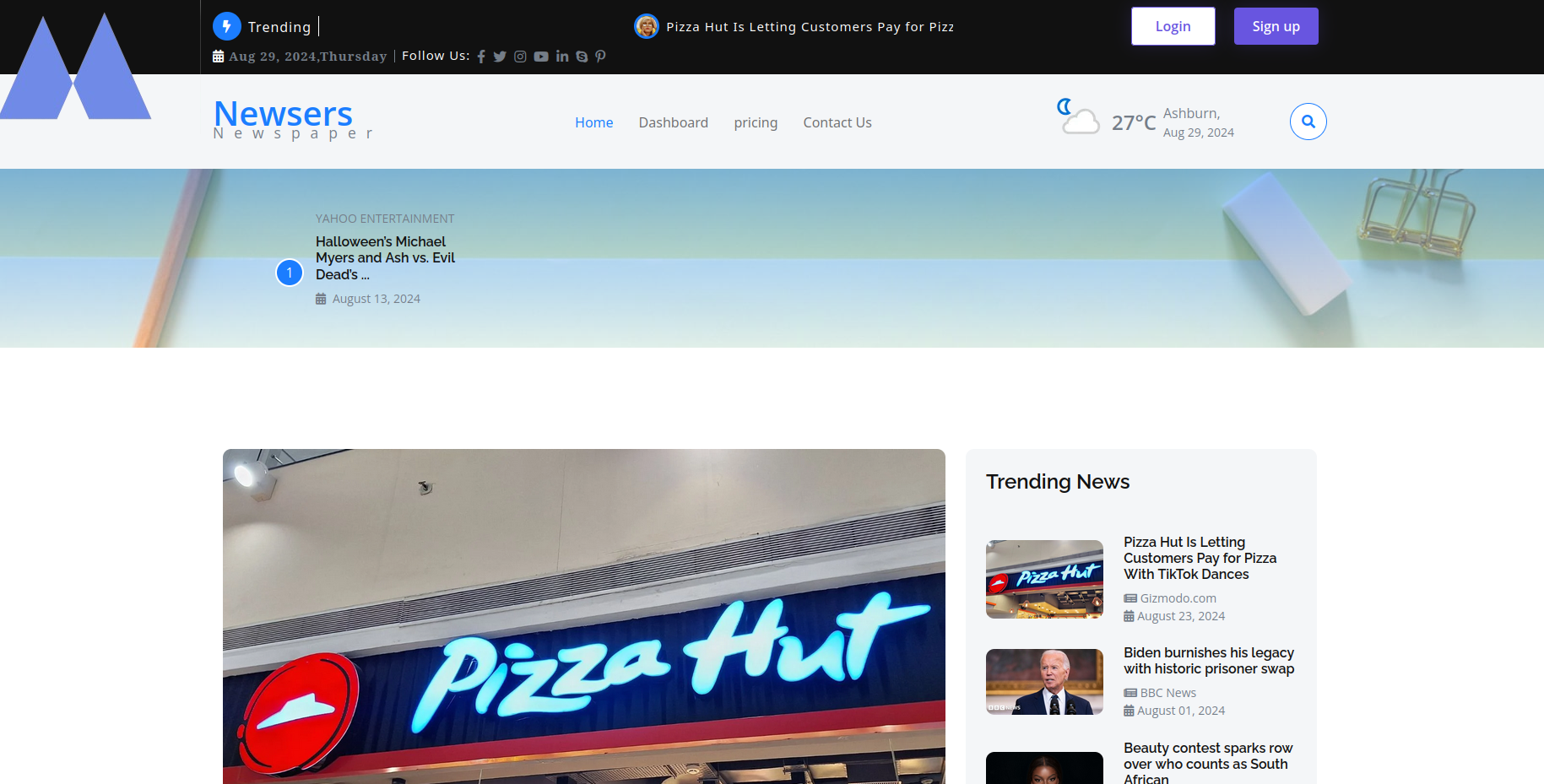Click the Biden trending news thumbnail
1544x784 pixels.
click(x=1044, y=682)
